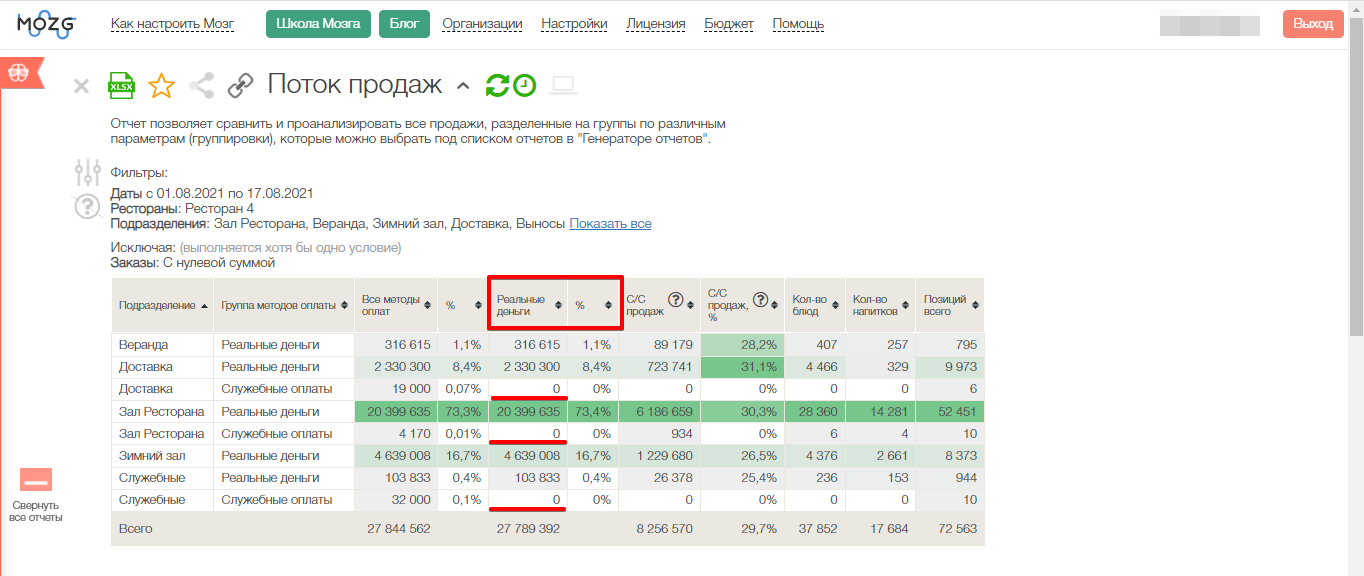1364x576 pixels.
Task: Open the Блог button
Action: click(404, 24)
